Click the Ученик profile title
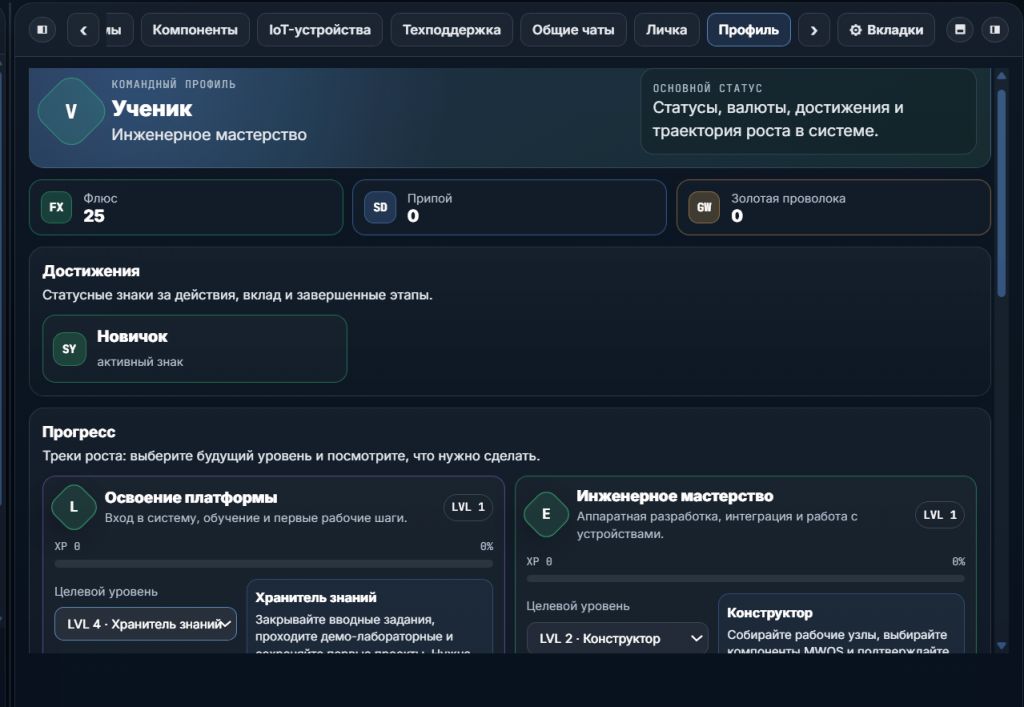Screen dimensions: 1024x707 coord(152,108)
